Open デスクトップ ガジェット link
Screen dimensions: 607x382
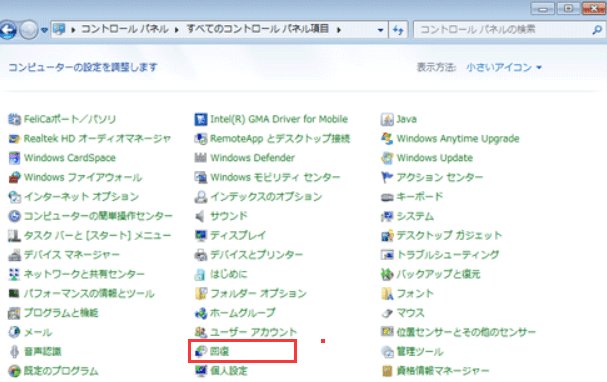(449, 235)
